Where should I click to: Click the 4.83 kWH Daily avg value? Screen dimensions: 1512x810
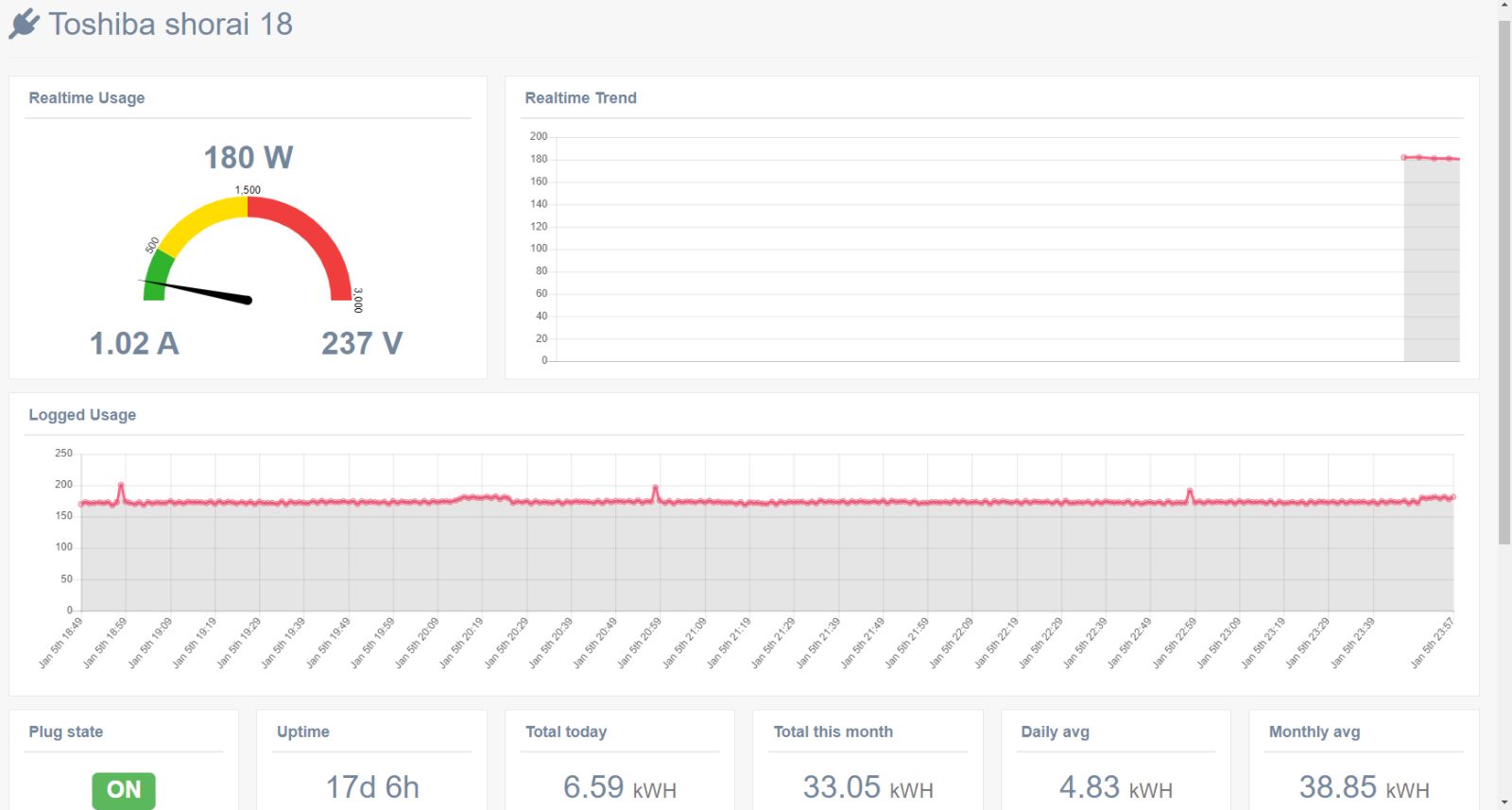tap(1116, 787)
